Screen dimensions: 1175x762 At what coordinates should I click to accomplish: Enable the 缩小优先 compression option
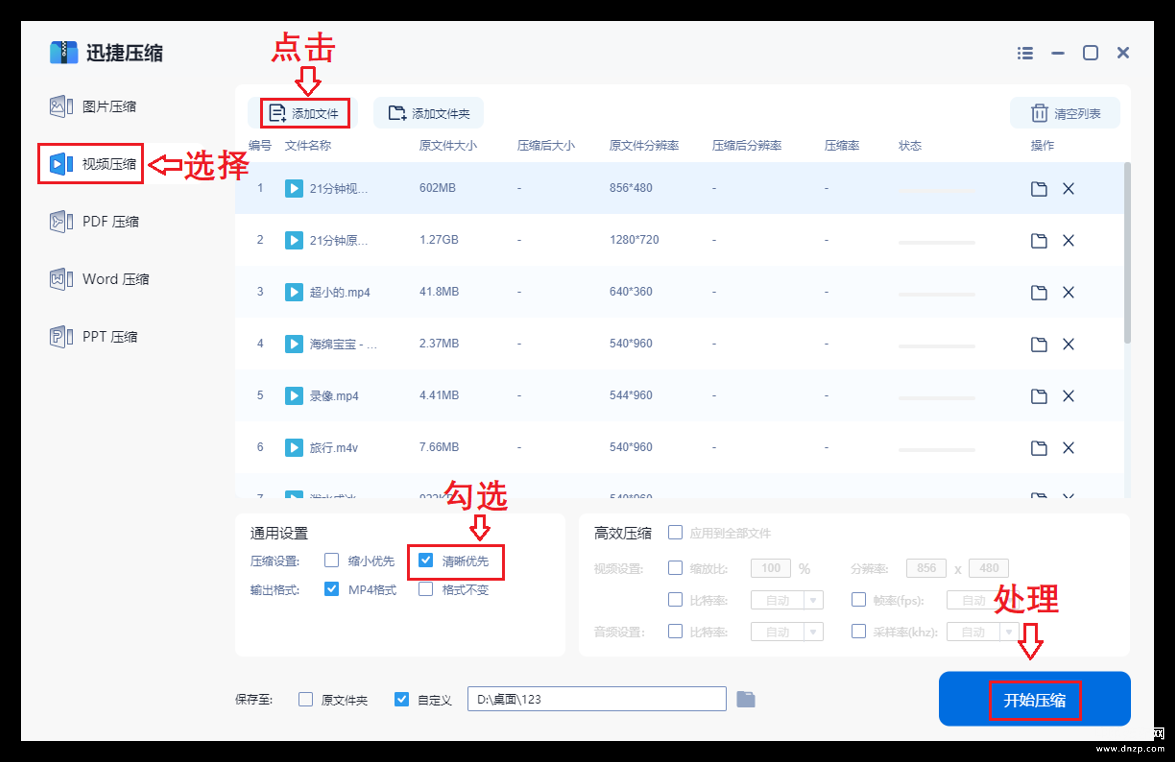click(331, 560)
